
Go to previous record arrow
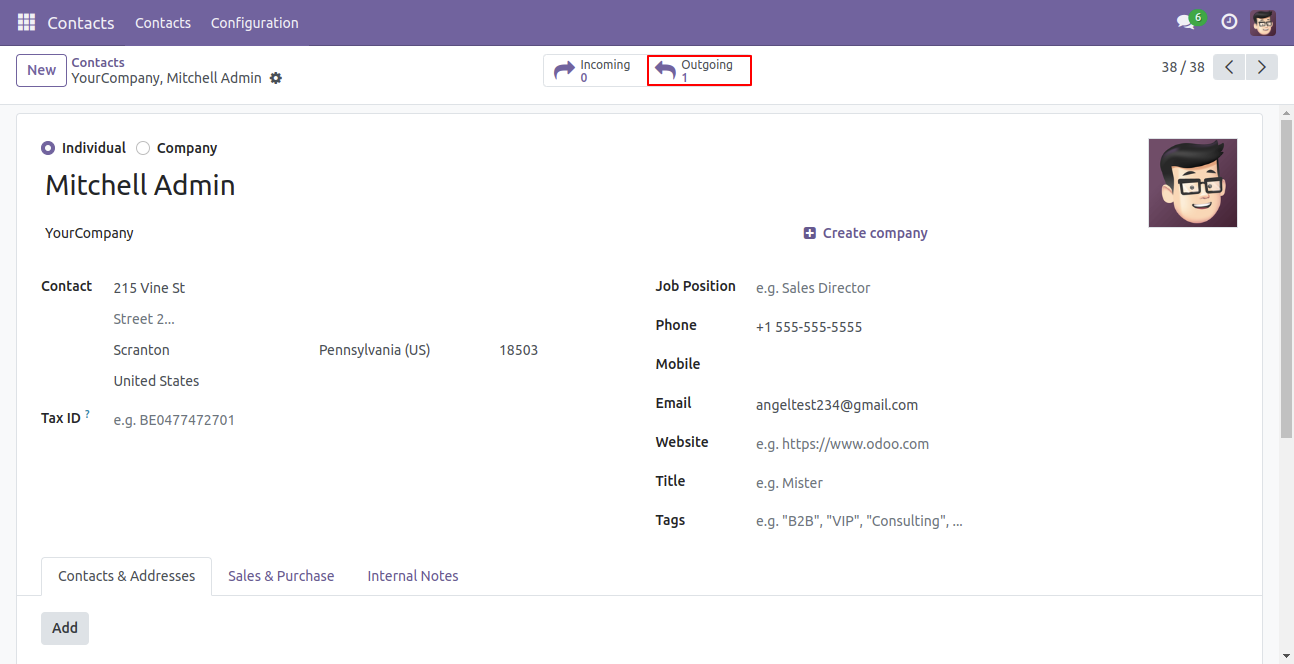click(1229, 67)
